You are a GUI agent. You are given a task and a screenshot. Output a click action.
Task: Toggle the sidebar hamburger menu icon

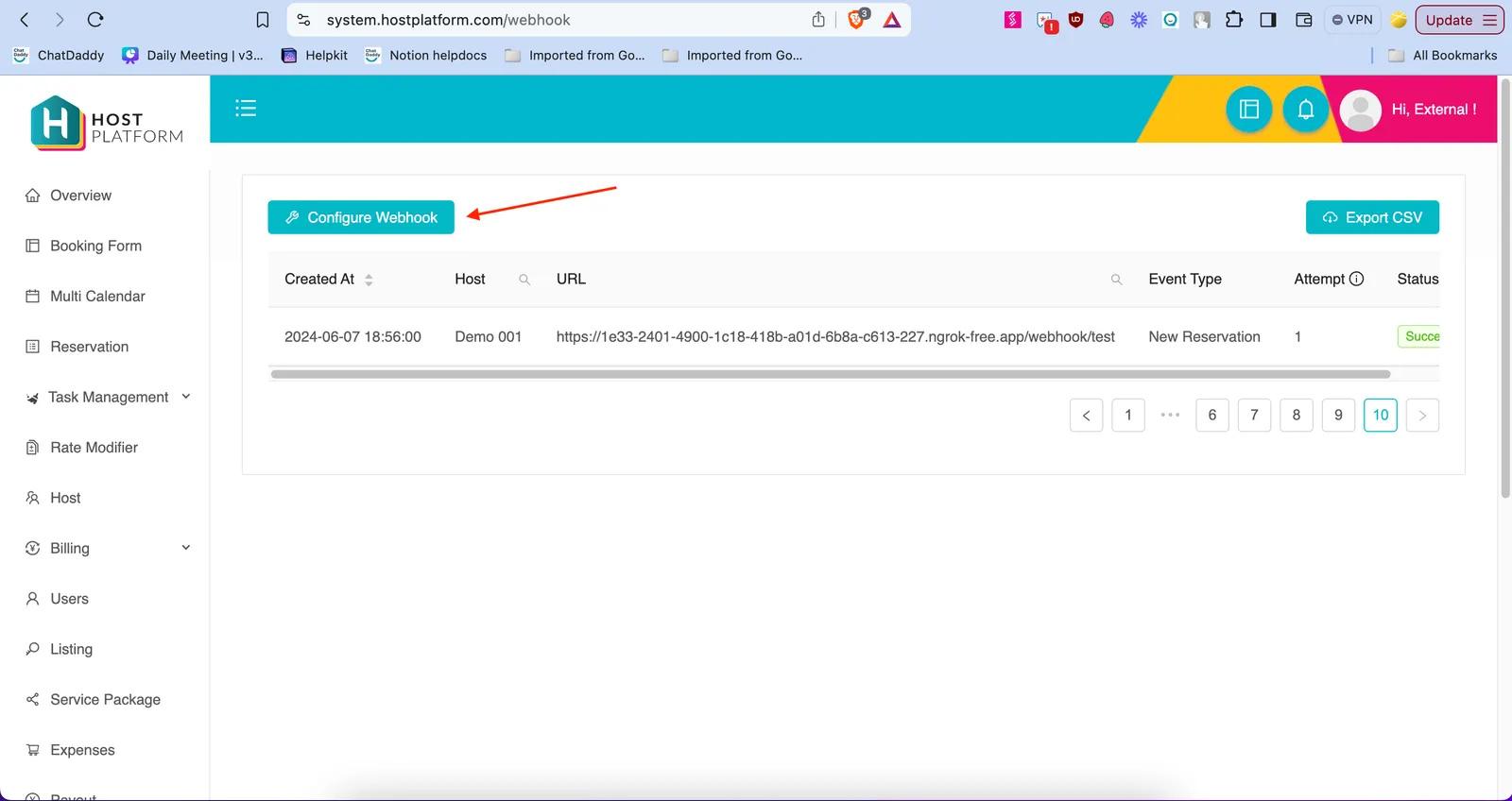(246, 109)
